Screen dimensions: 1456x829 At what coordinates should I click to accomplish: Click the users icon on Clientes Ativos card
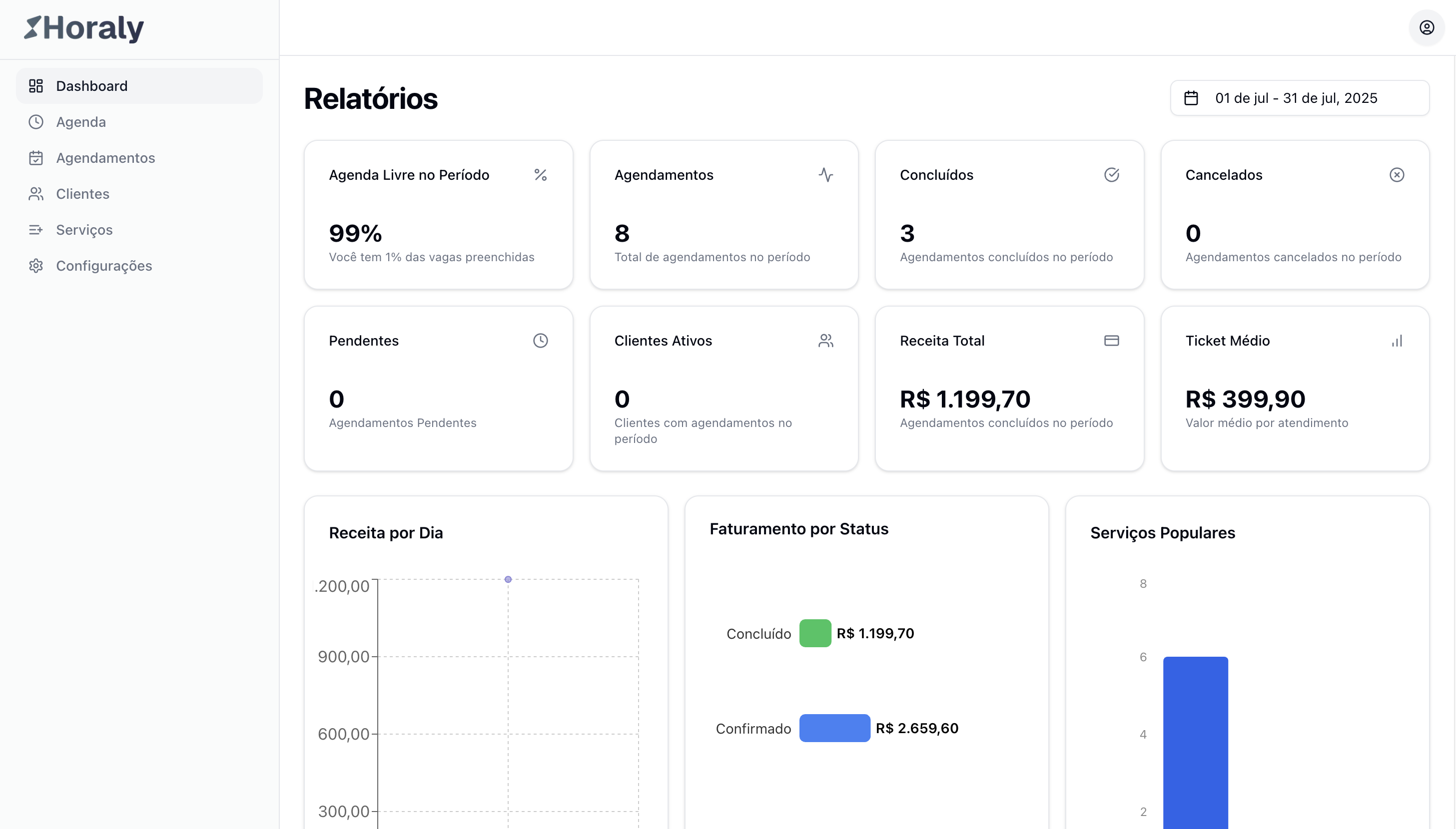click(x=825, y=341)
